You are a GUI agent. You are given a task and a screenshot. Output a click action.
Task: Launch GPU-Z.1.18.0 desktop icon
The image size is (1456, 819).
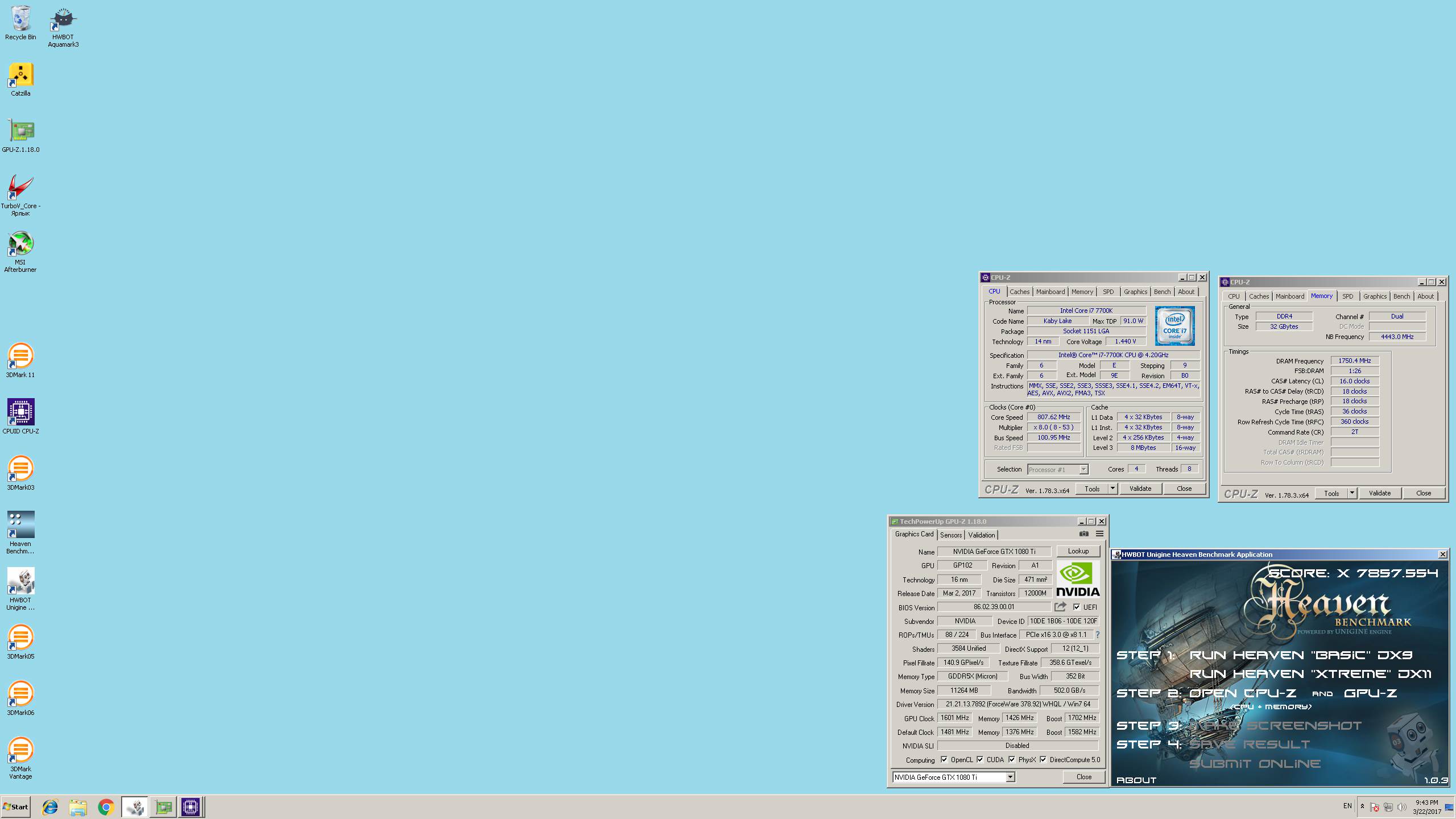[20, 135]
